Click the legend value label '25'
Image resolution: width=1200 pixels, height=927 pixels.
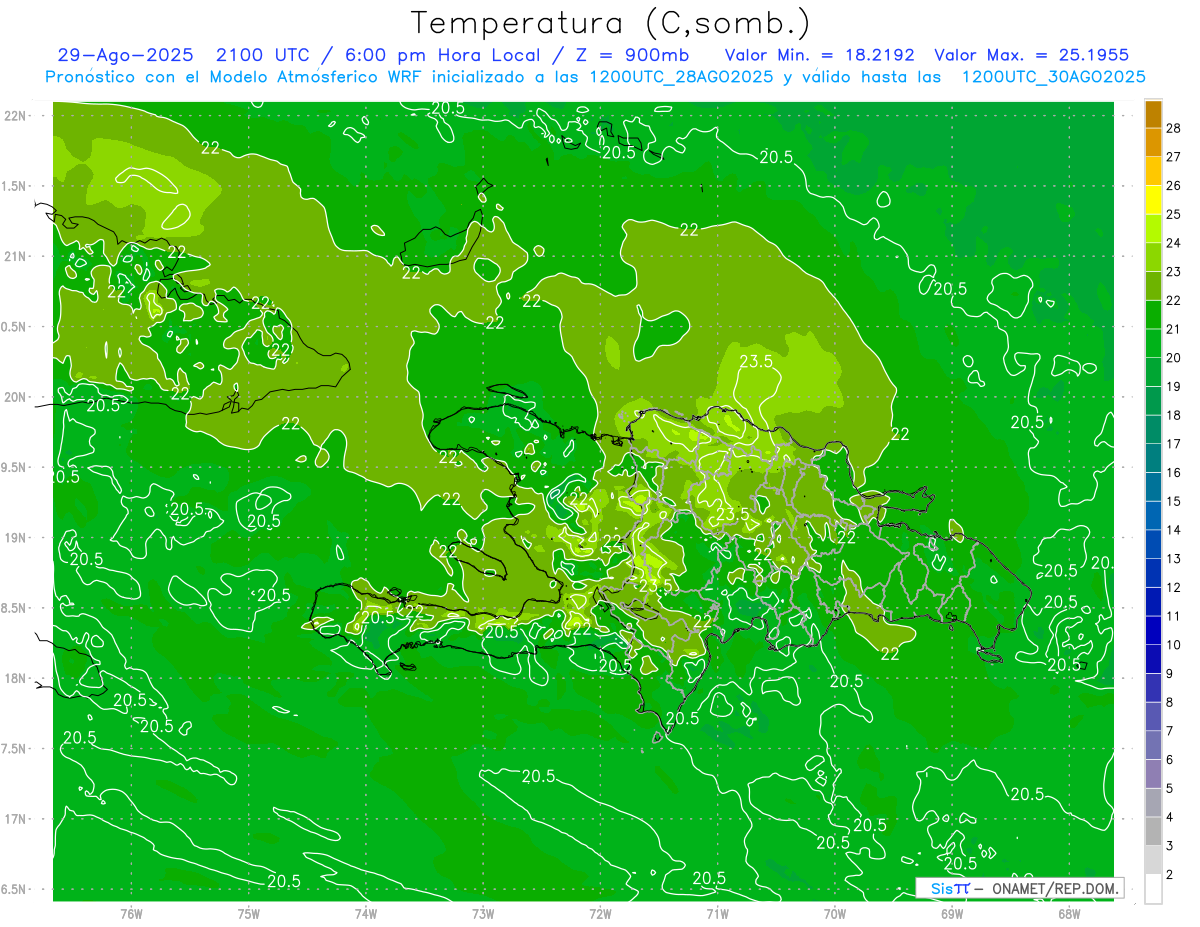click(1174, 214)
